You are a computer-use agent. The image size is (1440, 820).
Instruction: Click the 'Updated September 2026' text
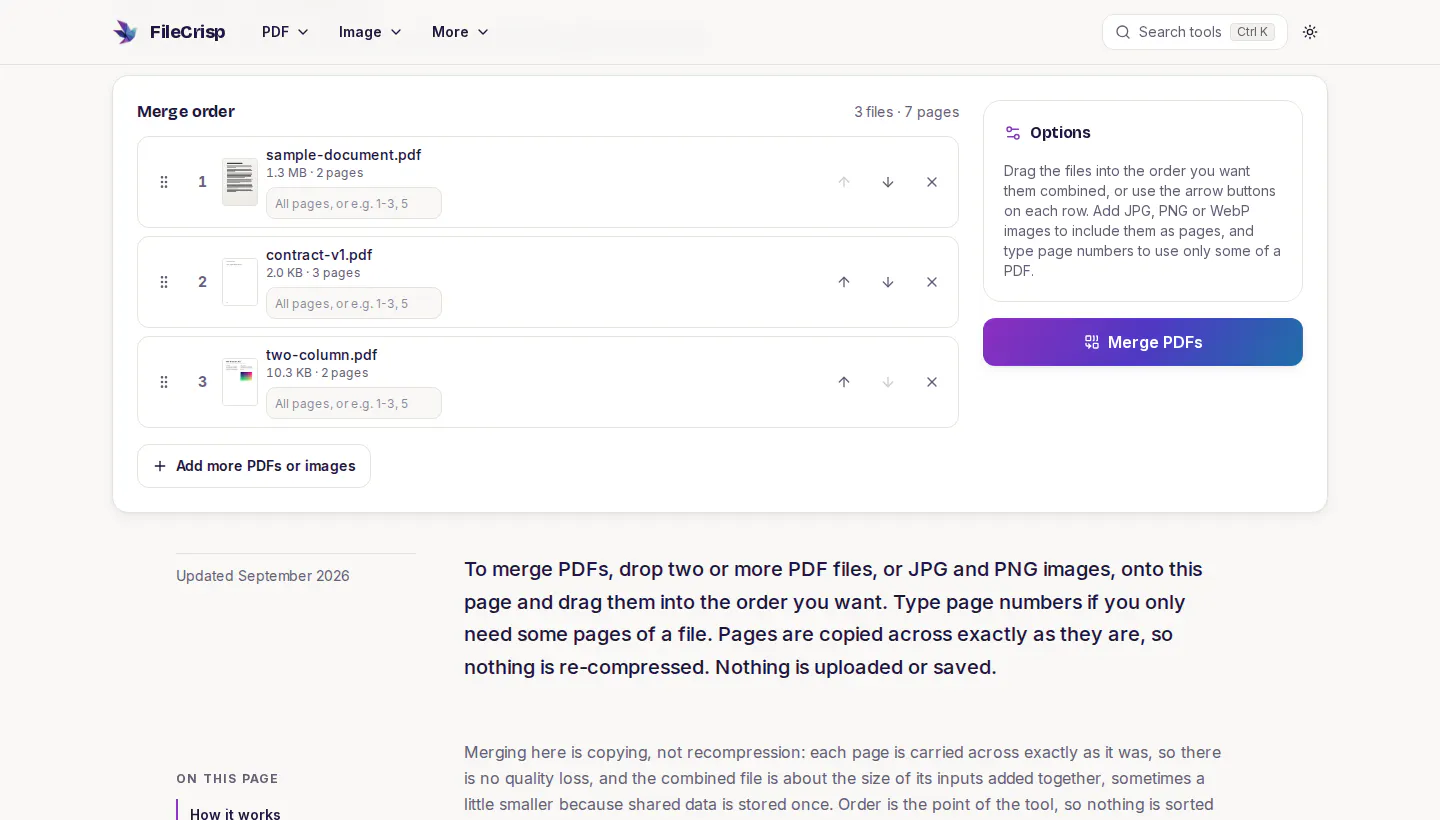(x=263, y=576)
